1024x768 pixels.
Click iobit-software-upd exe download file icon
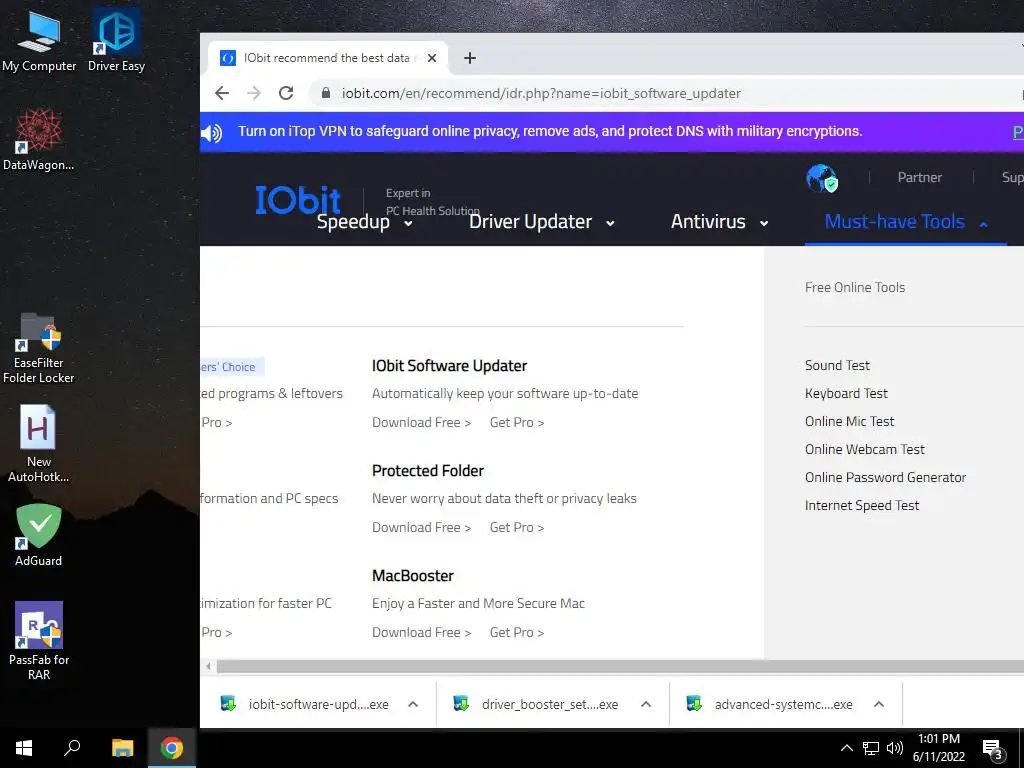pos(228,703)
